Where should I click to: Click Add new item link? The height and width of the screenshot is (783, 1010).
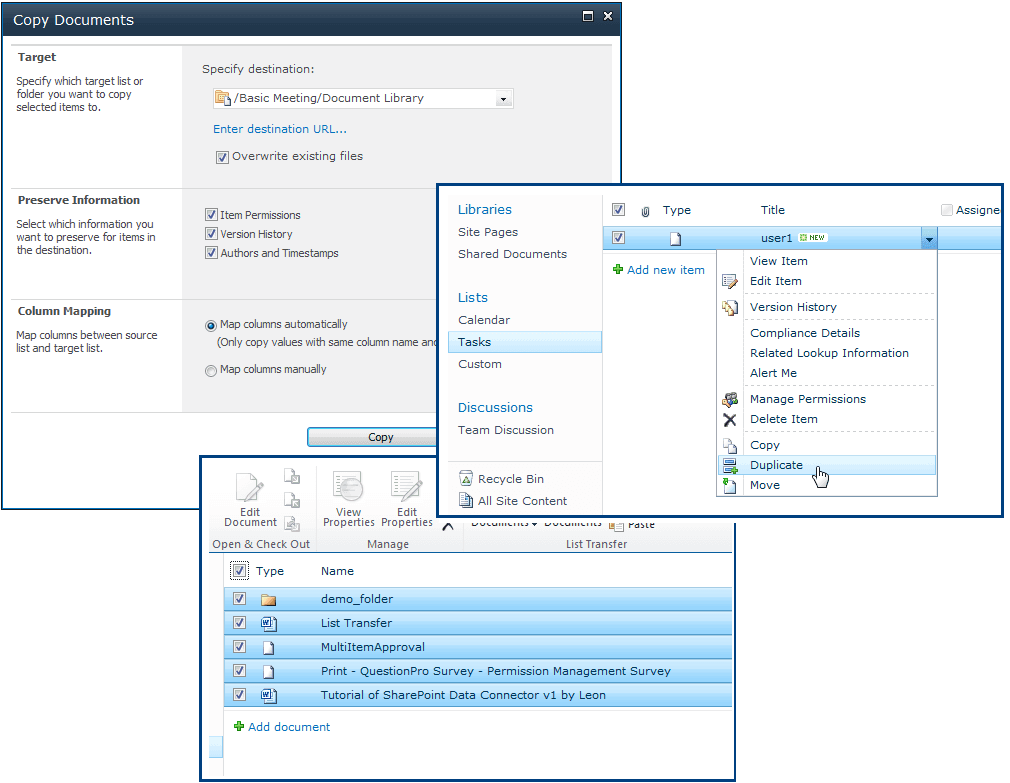(x=665, y=270)
